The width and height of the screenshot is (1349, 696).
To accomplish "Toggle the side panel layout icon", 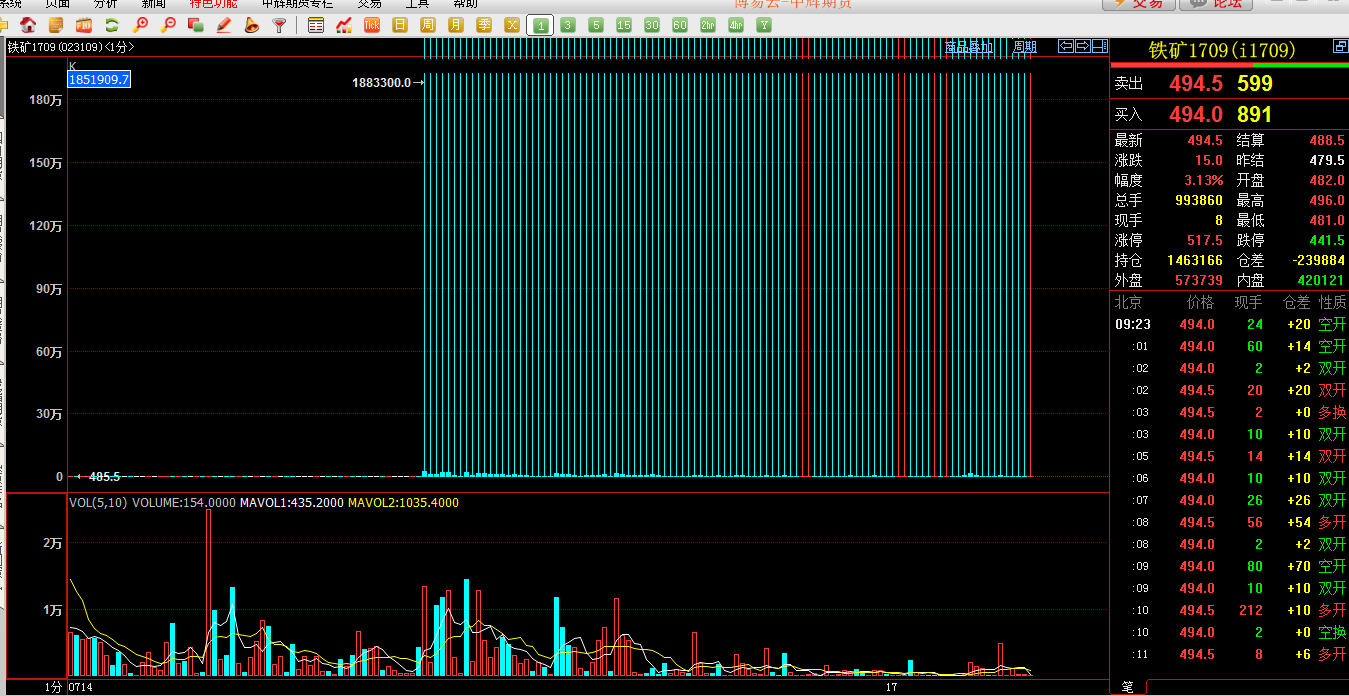I will 1099,46.
